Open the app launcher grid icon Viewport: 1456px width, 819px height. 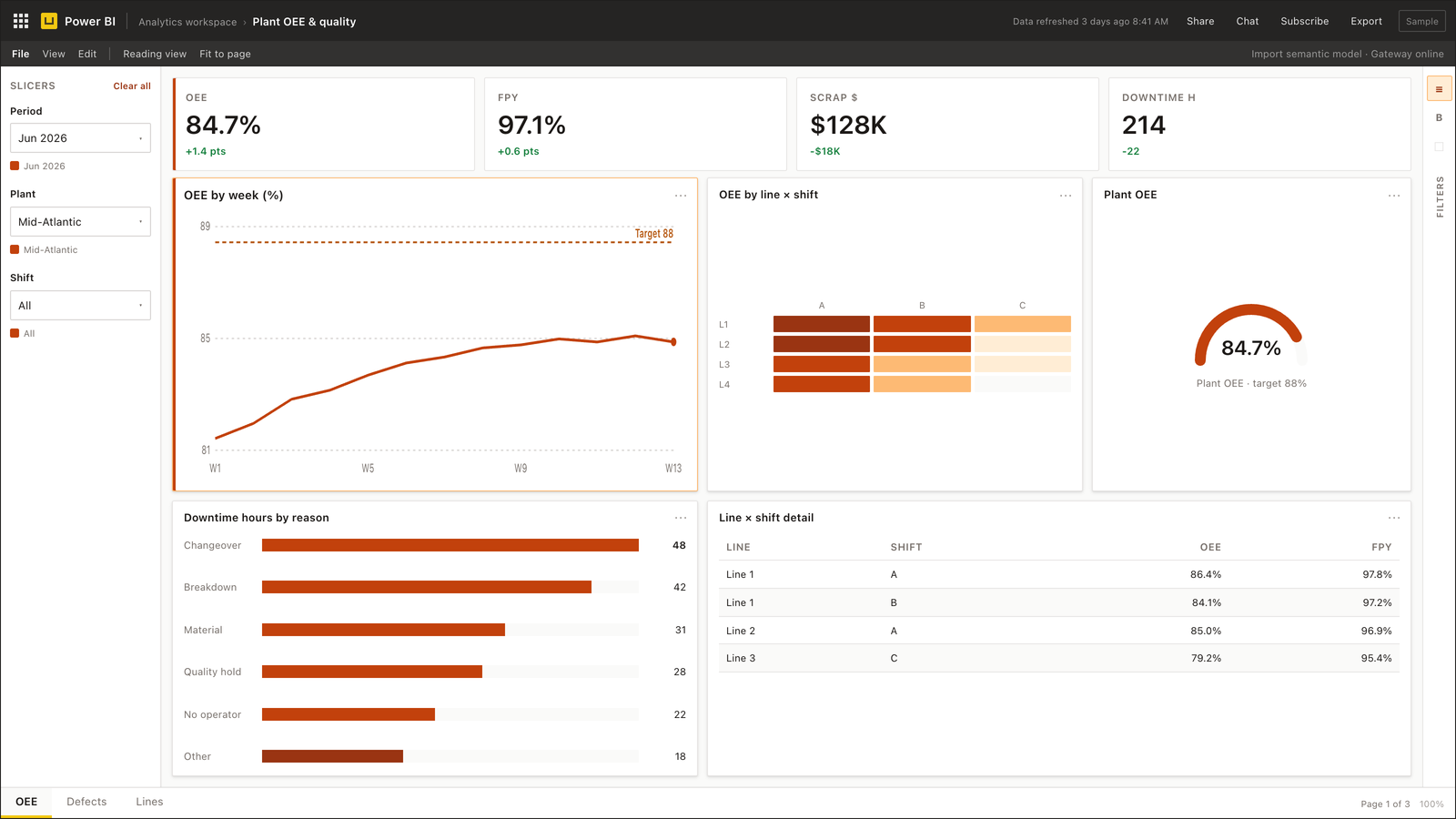(x=21, y=21)
